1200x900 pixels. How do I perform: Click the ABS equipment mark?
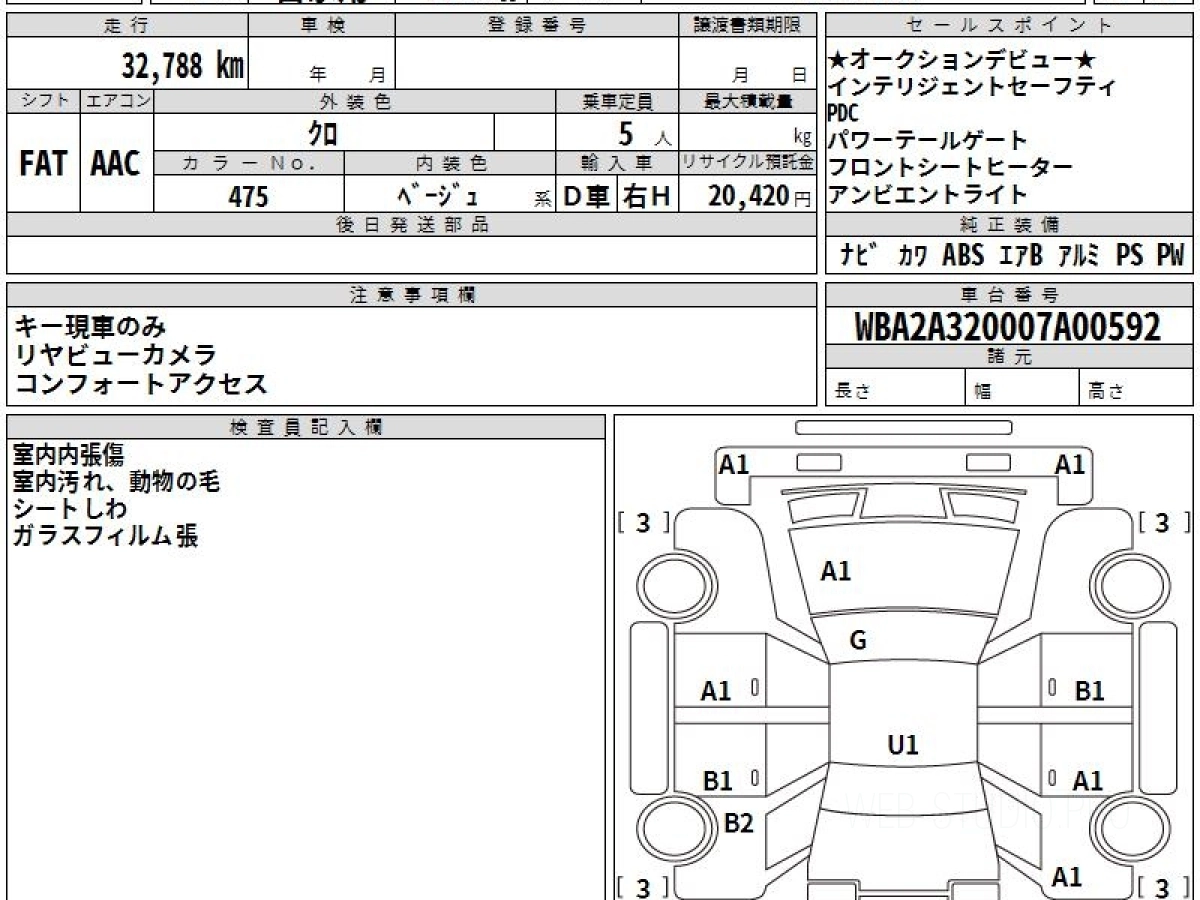coord(963,255)
